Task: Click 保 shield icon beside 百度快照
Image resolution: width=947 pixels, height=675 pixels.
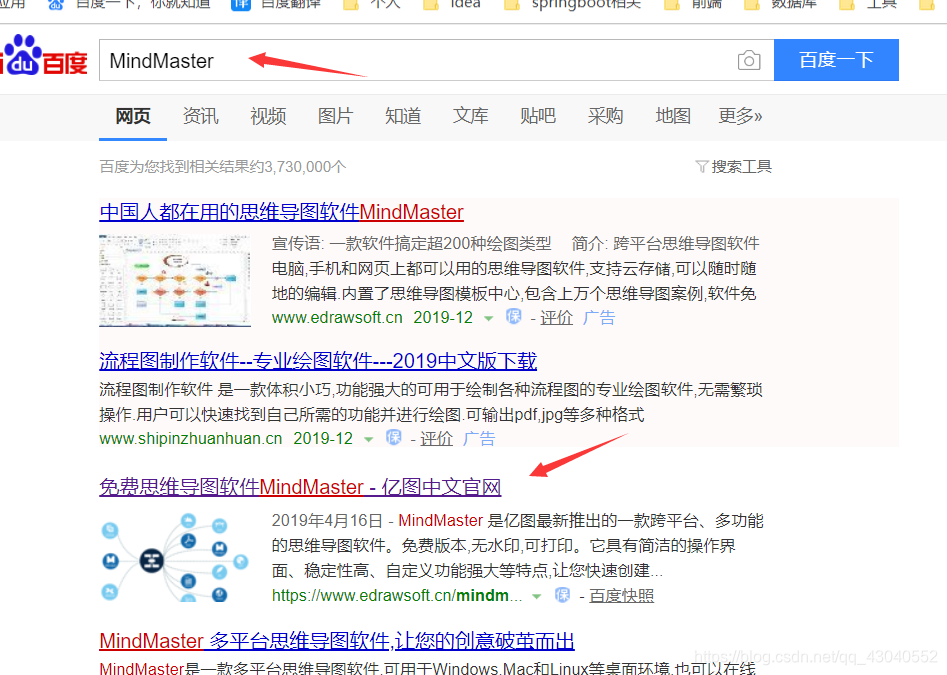Action: coord(562,595)
